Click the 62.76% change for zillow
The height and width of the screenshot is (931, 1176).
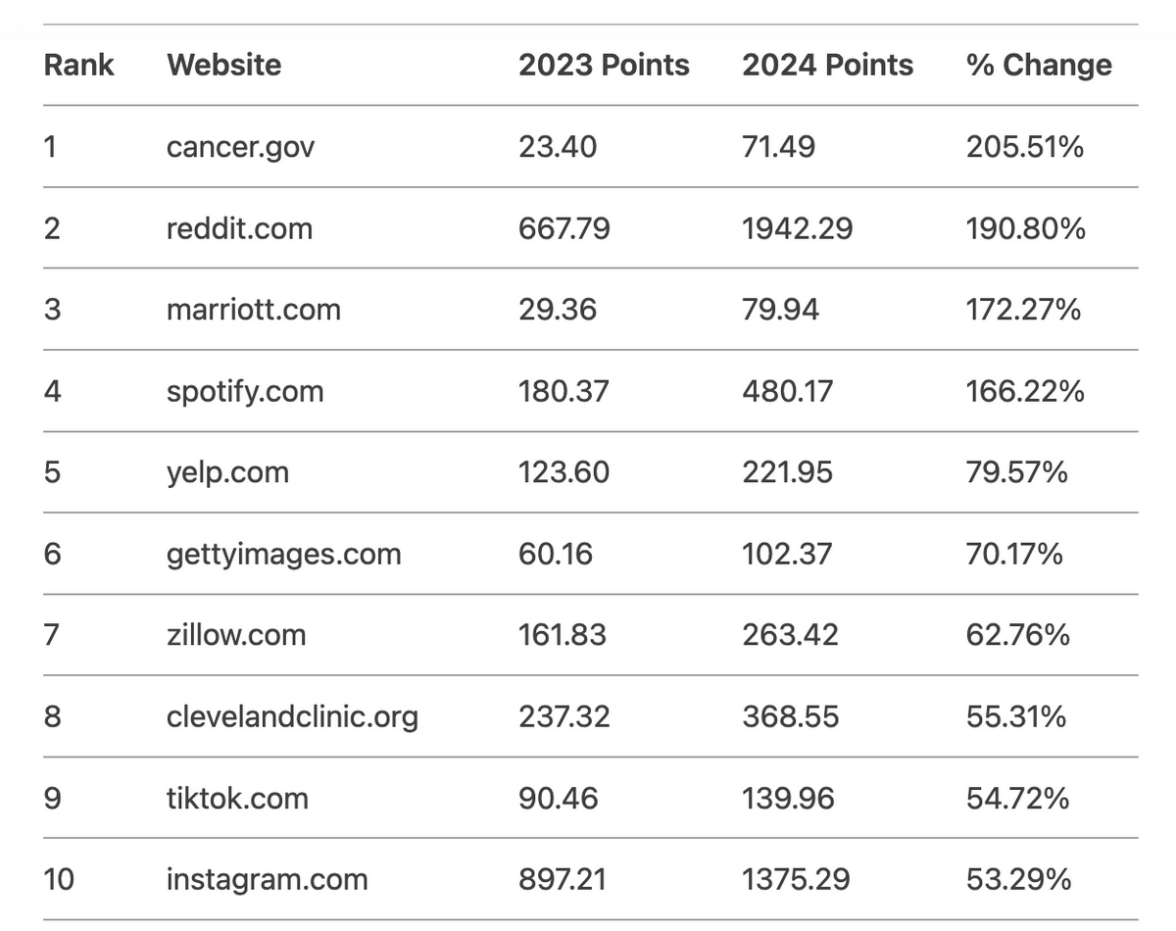click(x=1015, y=634)
